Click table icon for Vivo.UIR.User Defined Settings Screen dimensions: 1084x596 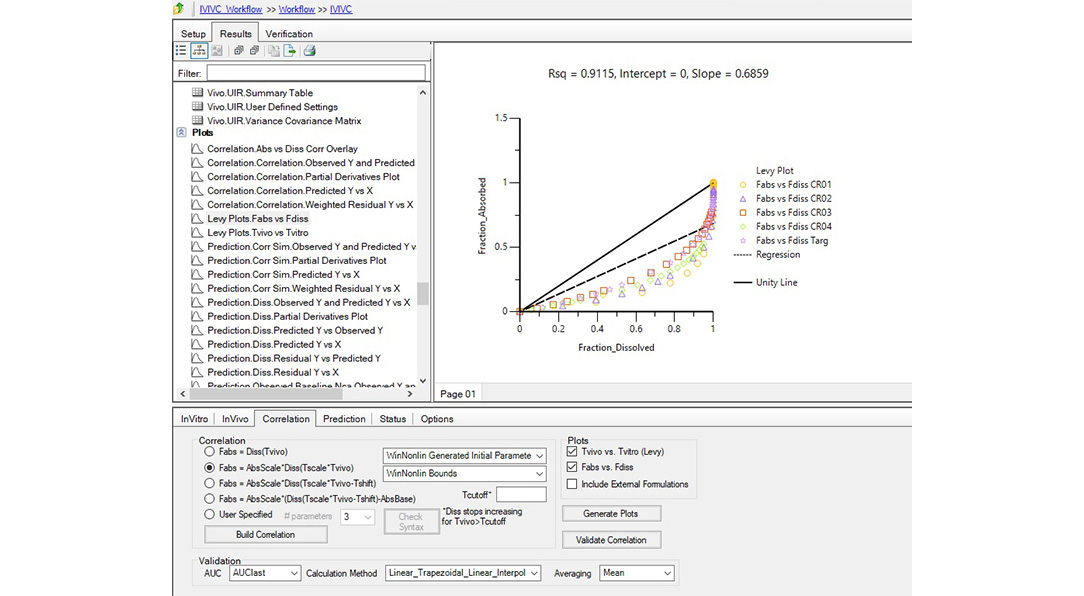click(198, 106)
